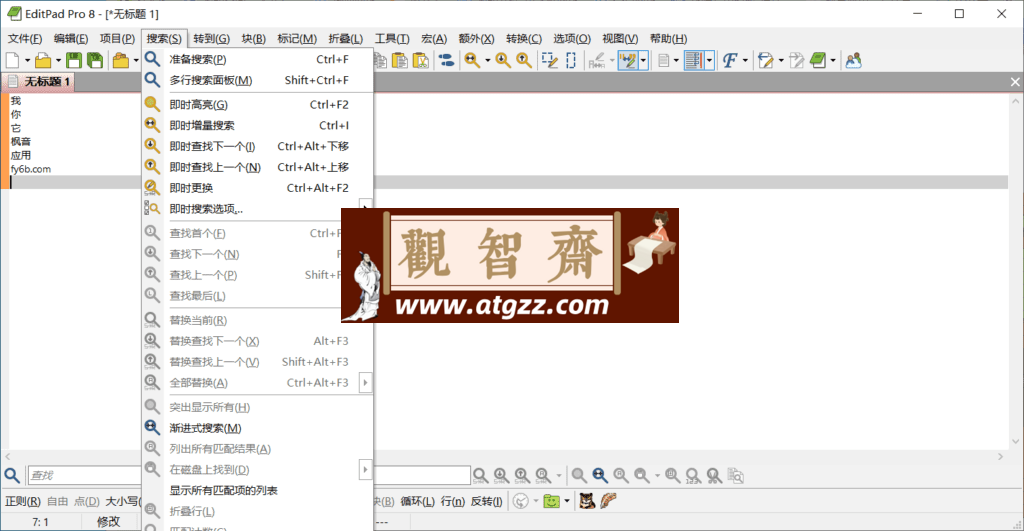Click the line numbers toolbar icon
The width and height of the screenshot is (1024, 531).
(x=694, y=61)
